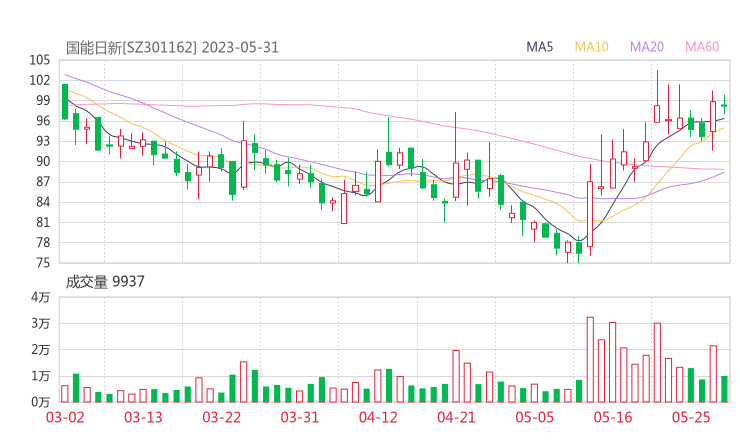The image size is (740, 440).
Task: Click the 03-31 date label
Action: (x=300, y=417)
